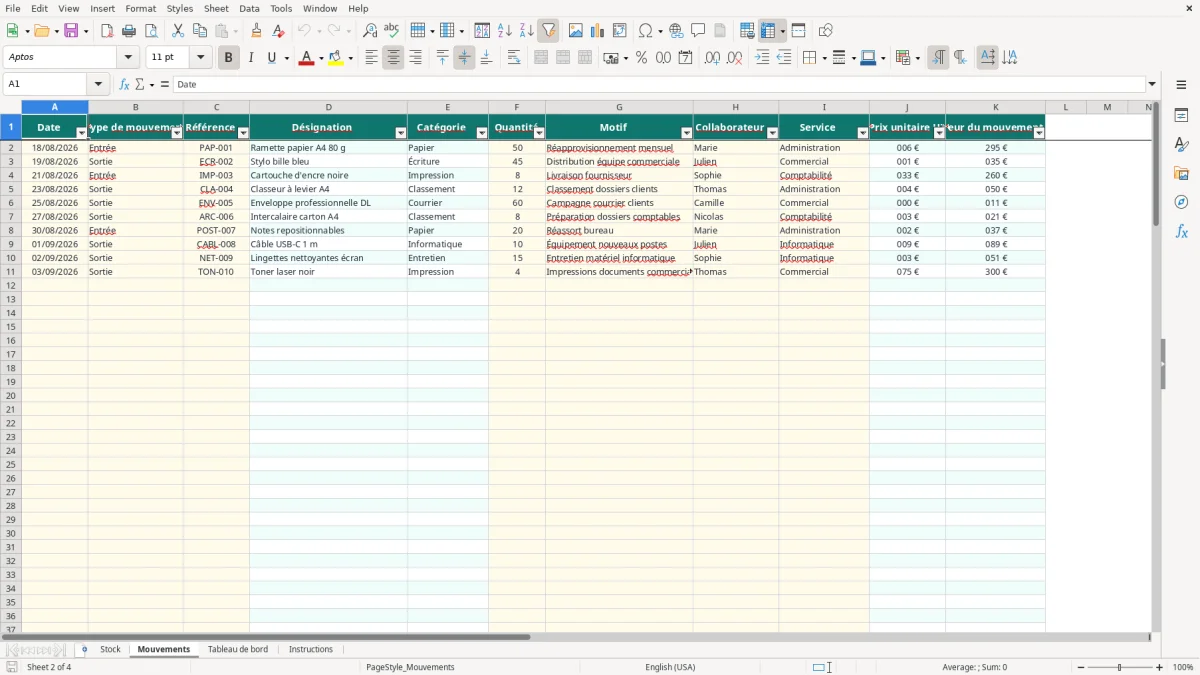This screenshot has height=675, width=1200.
Task: Toggle Center Vertically alignment
Action: [x=464, y=58]
